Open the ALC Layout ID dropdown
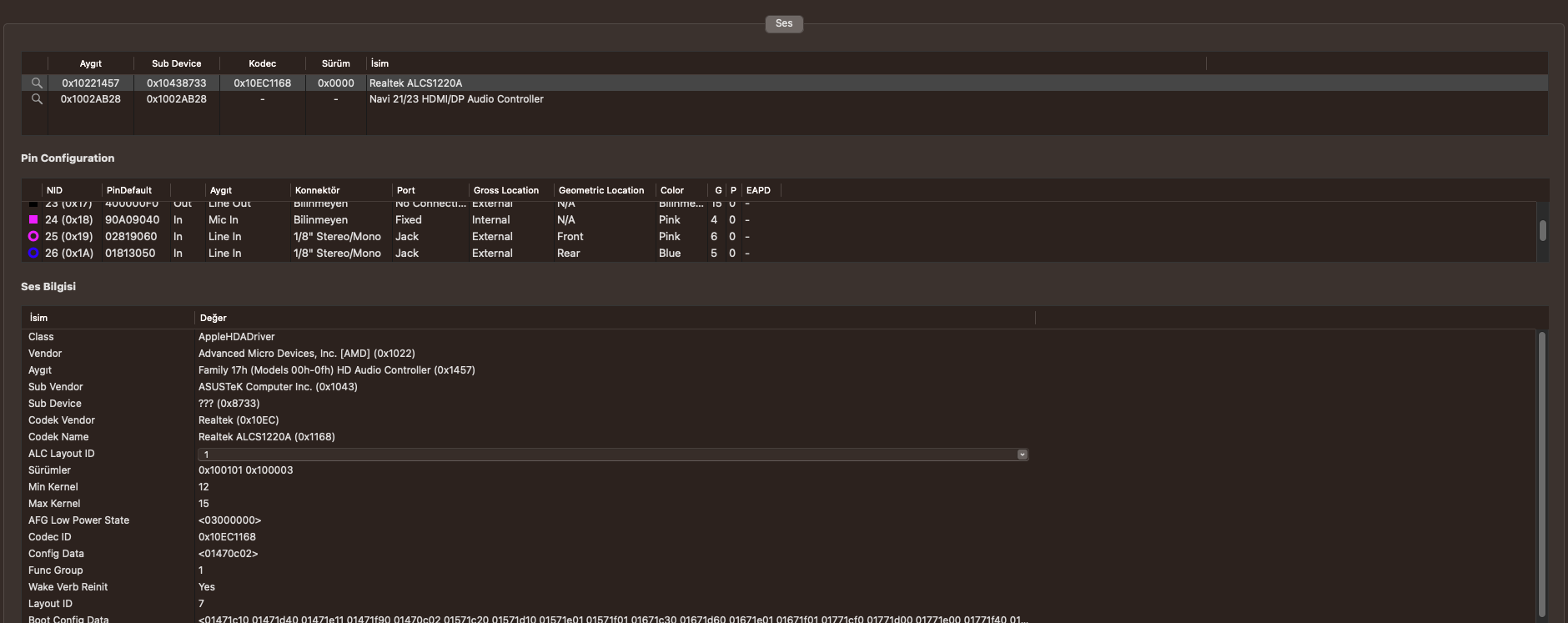The width and height of the screenshot is (1568, 623). point(611,455)
